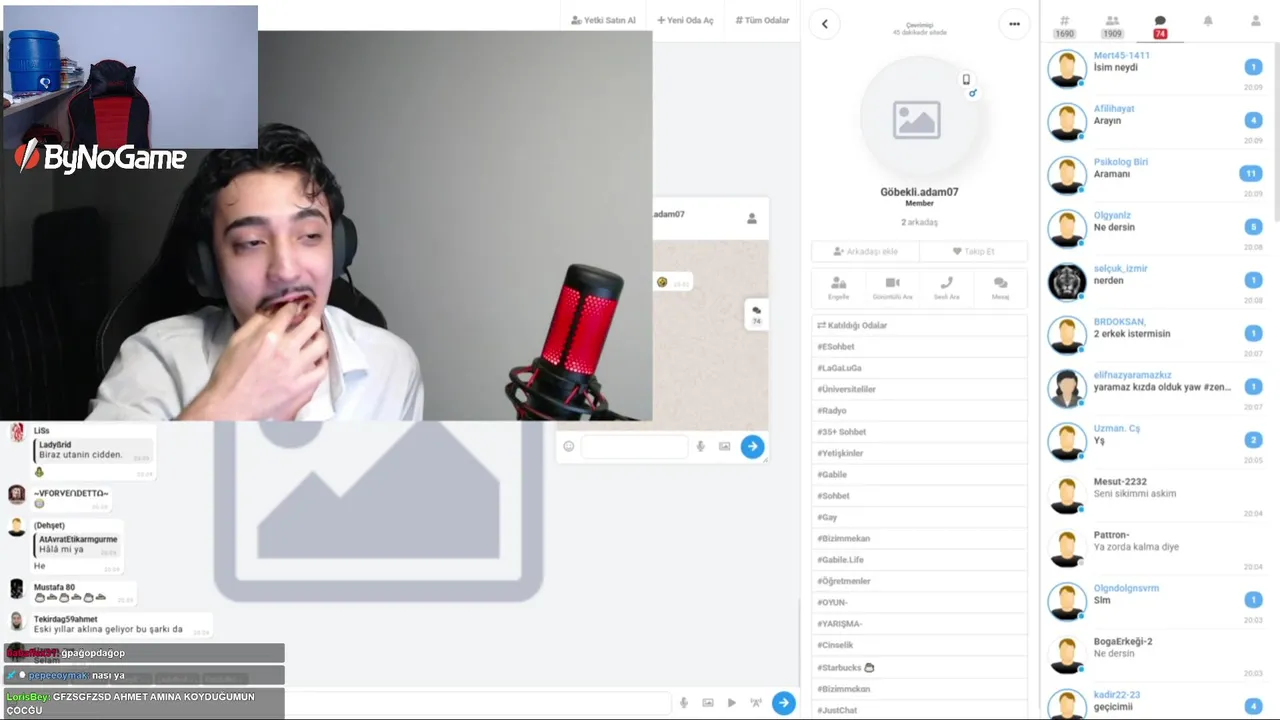Image resolution: width=1280 pixels, height=720 pixels.
Task: Click Katıldığı Odalar header
Action: coord(919,325)
